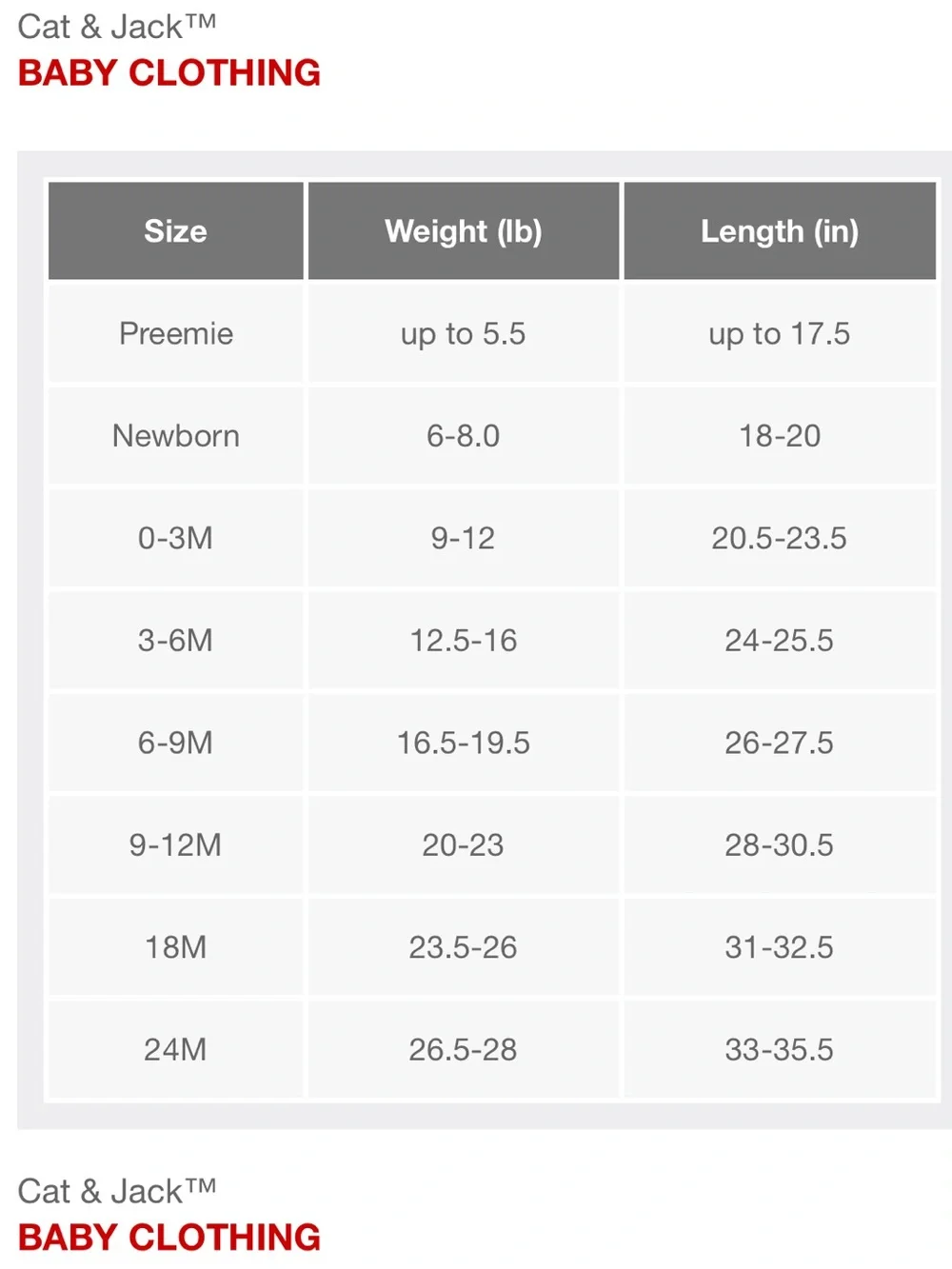Click the 'up to 17.5' length cell
Image resolution: width=952 pixels, height=1269 pixels.
[x=780, y=334]
